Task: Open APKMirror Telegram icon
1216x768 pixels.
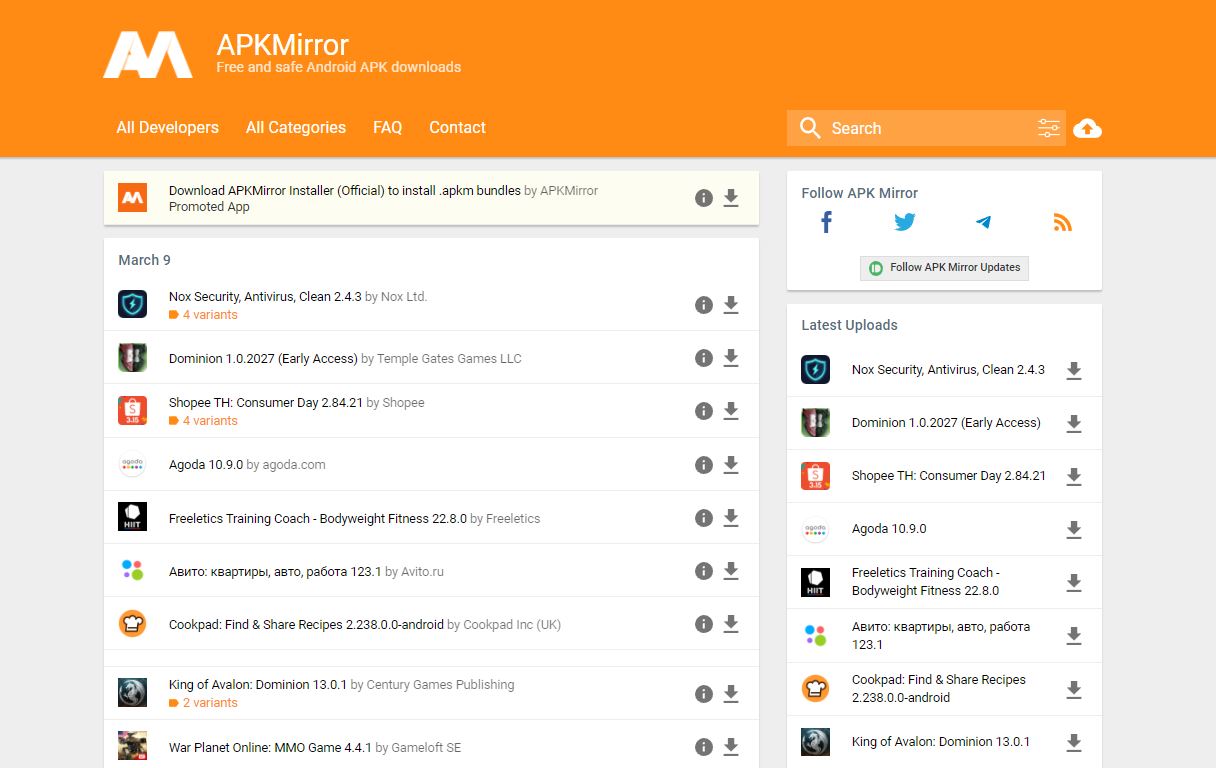Action: (983, 222)
